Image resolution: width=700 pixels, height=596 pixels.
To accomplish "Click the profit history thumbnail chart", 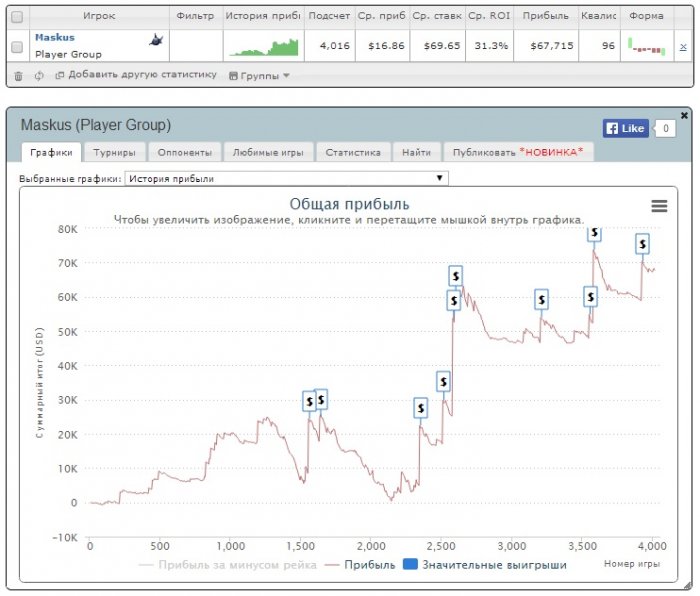I will [263, 47].
